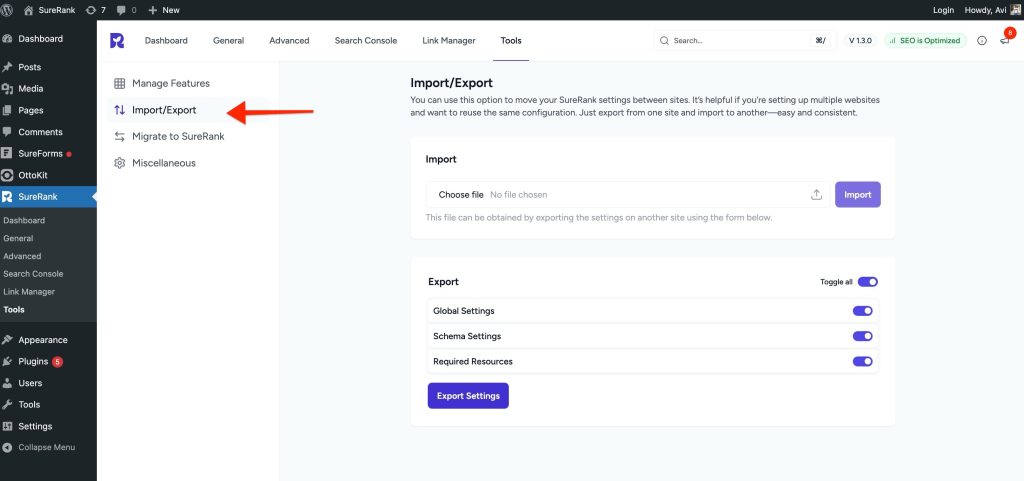This screenshot has height=481, width=1024.
Task: Click the Miscellaneous gear icon
Action: (120, 163)
